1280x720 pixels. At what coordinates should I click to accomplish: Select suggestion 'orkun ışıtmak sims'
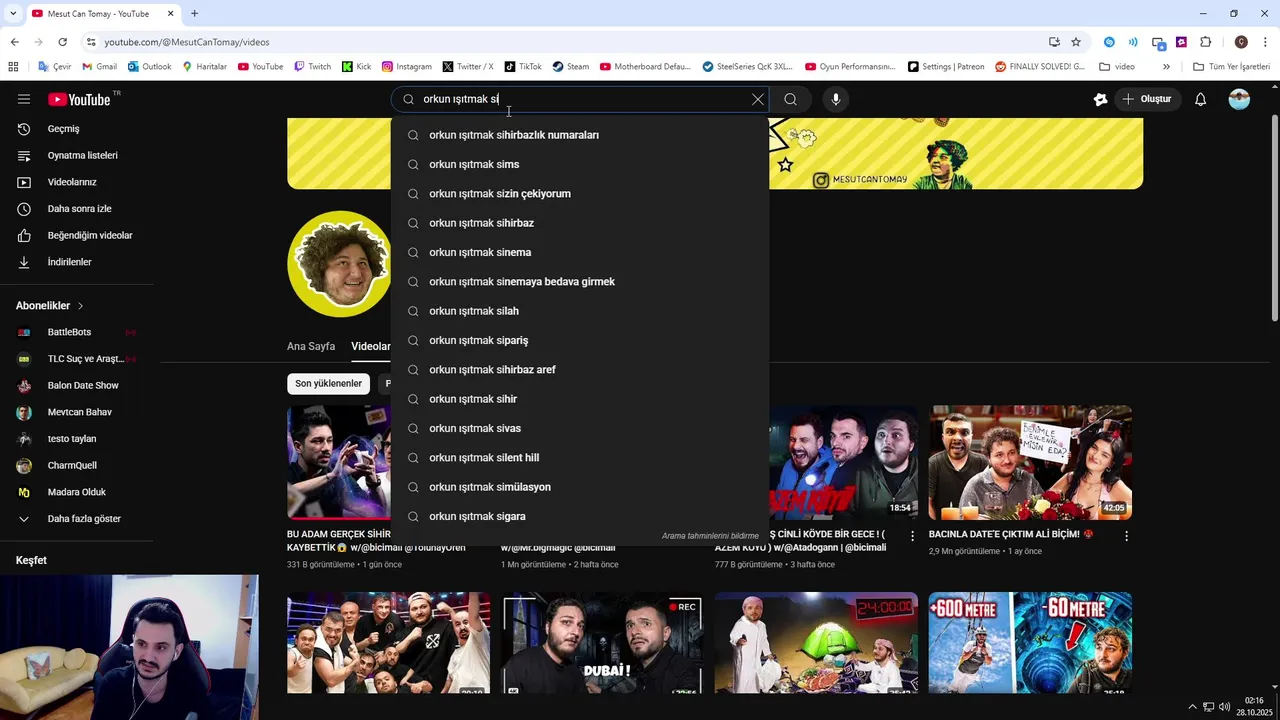[580, 164]
